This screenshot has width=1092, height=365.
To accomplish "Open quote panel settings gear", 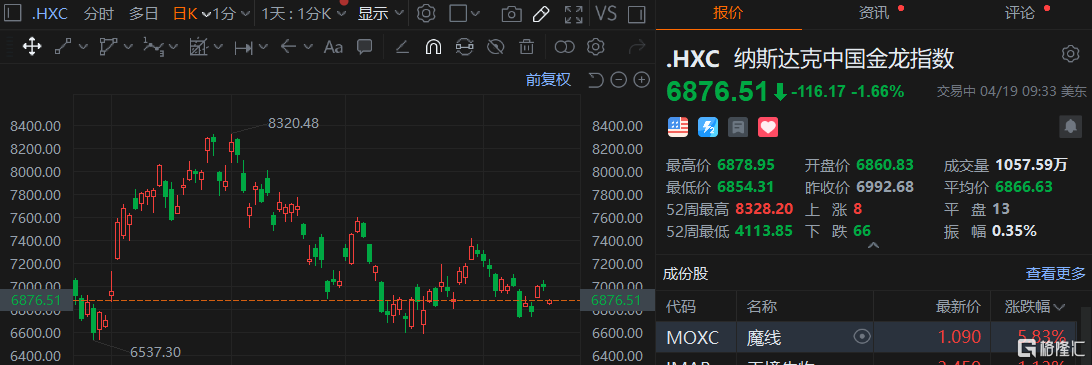I will click(1070, 54).
